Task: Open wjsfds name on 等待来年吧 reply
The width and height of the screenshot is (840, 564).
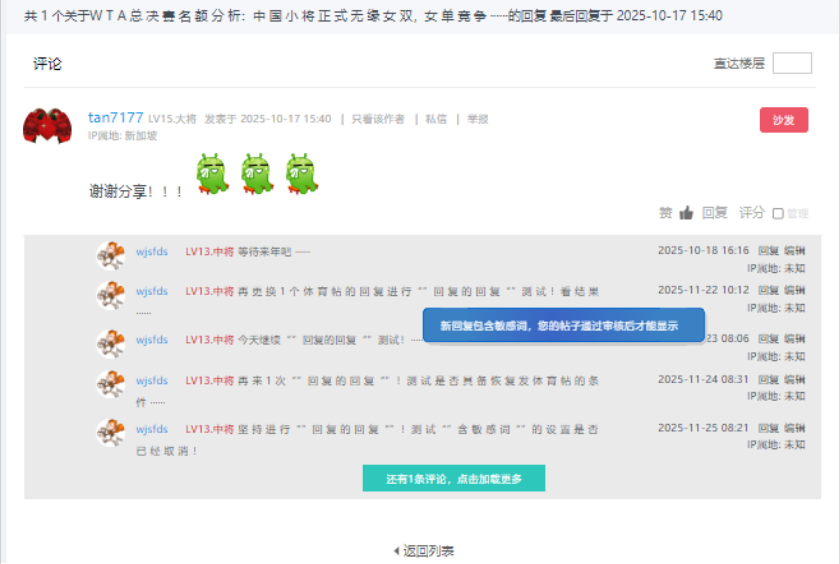Action: tap(152, 252)
